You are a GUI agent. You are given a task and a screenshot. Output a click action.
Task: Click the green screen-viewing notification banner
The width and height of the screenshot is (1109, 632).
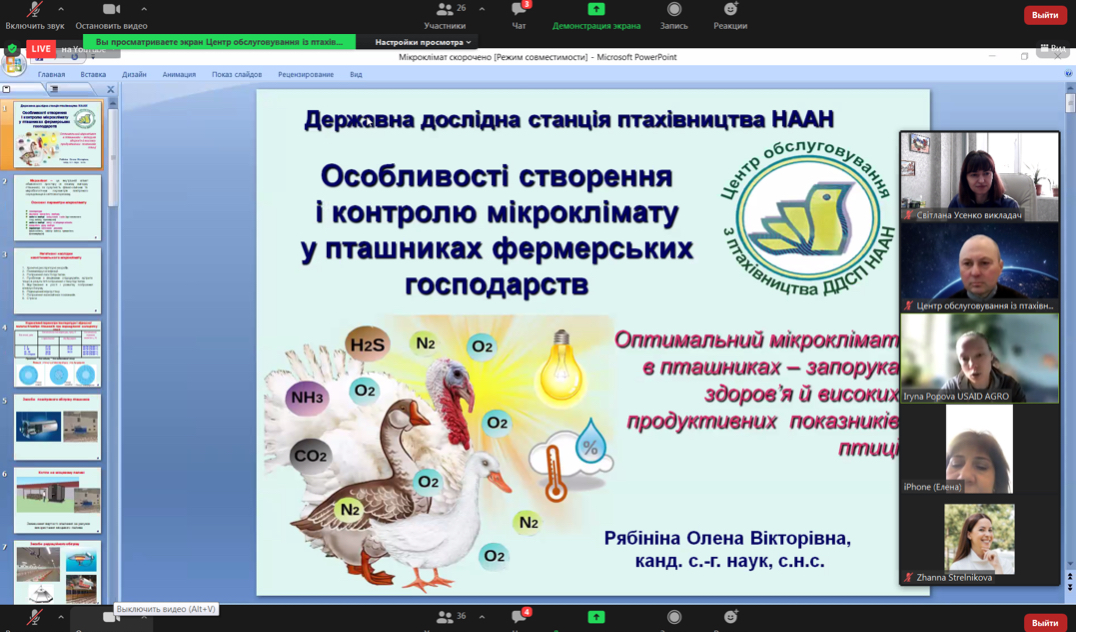pos(219,42)
